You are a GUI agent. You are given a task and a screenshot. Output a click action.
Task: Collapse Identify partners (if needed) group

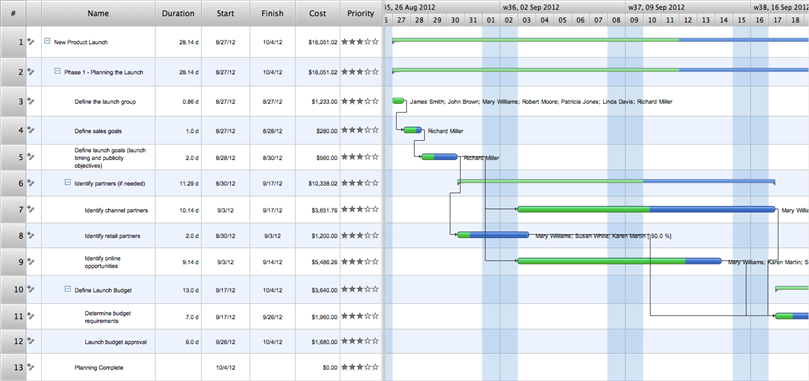point(68,182)
